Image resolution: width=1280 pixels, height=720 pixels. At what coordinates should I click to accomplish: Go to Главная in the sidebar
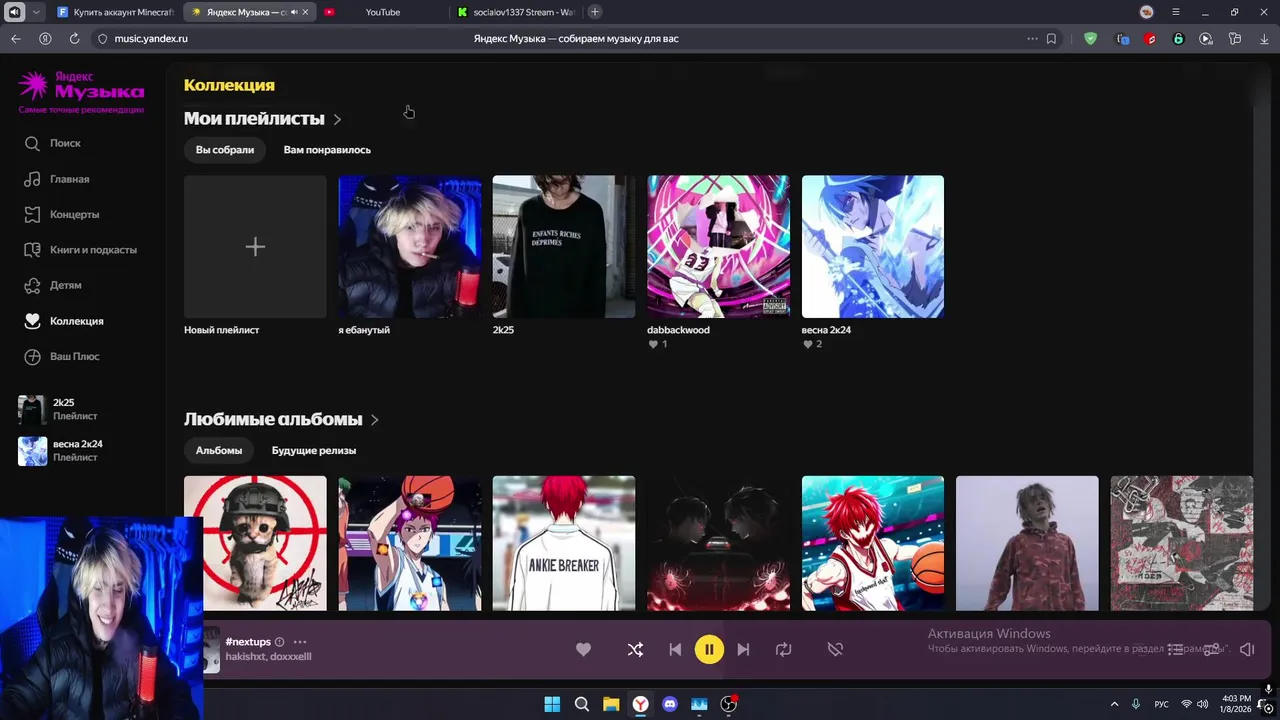pyautogui.click(x=56, y=179)
